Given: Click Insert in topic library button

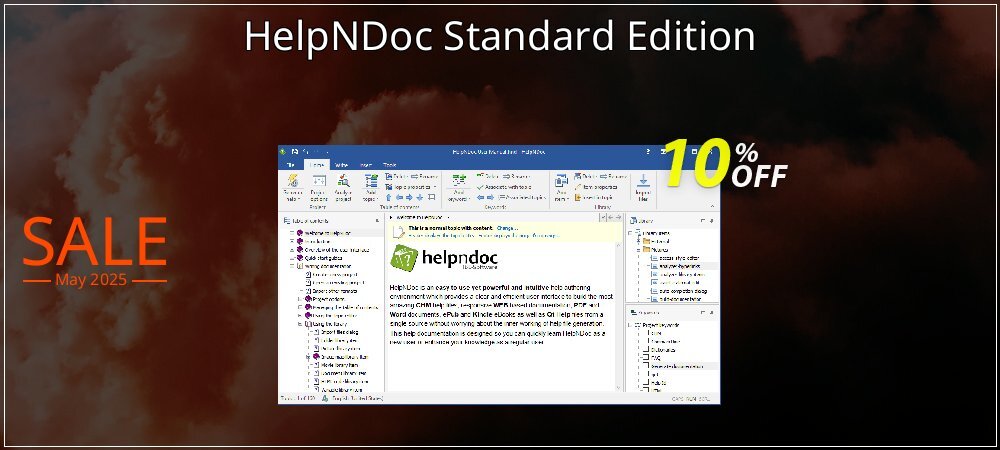Looking at the screenshot, I should [594, 198].
